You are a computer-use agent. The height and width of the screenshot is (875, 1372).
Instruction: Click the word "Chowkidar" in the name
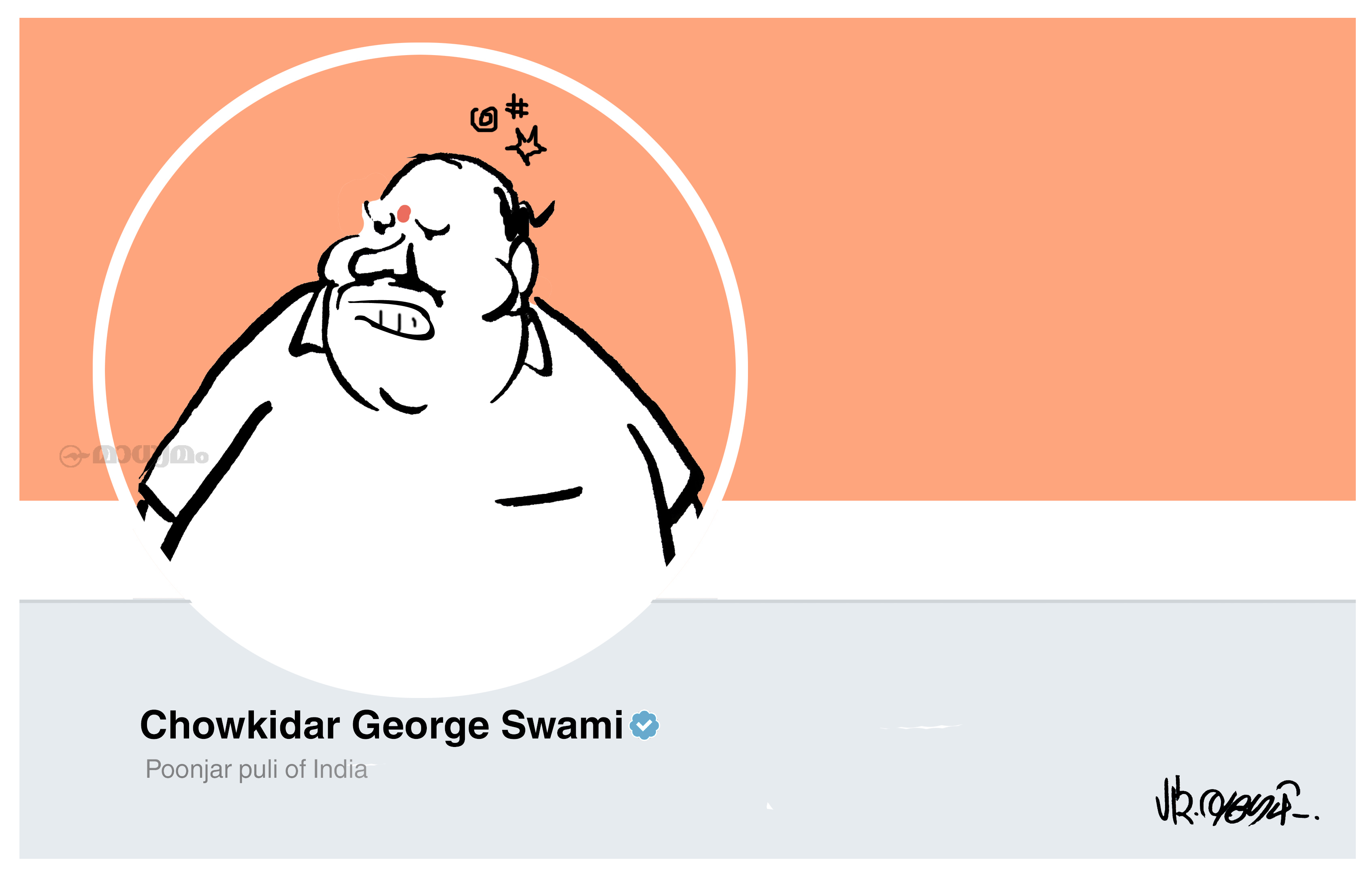tap(240, 725)
